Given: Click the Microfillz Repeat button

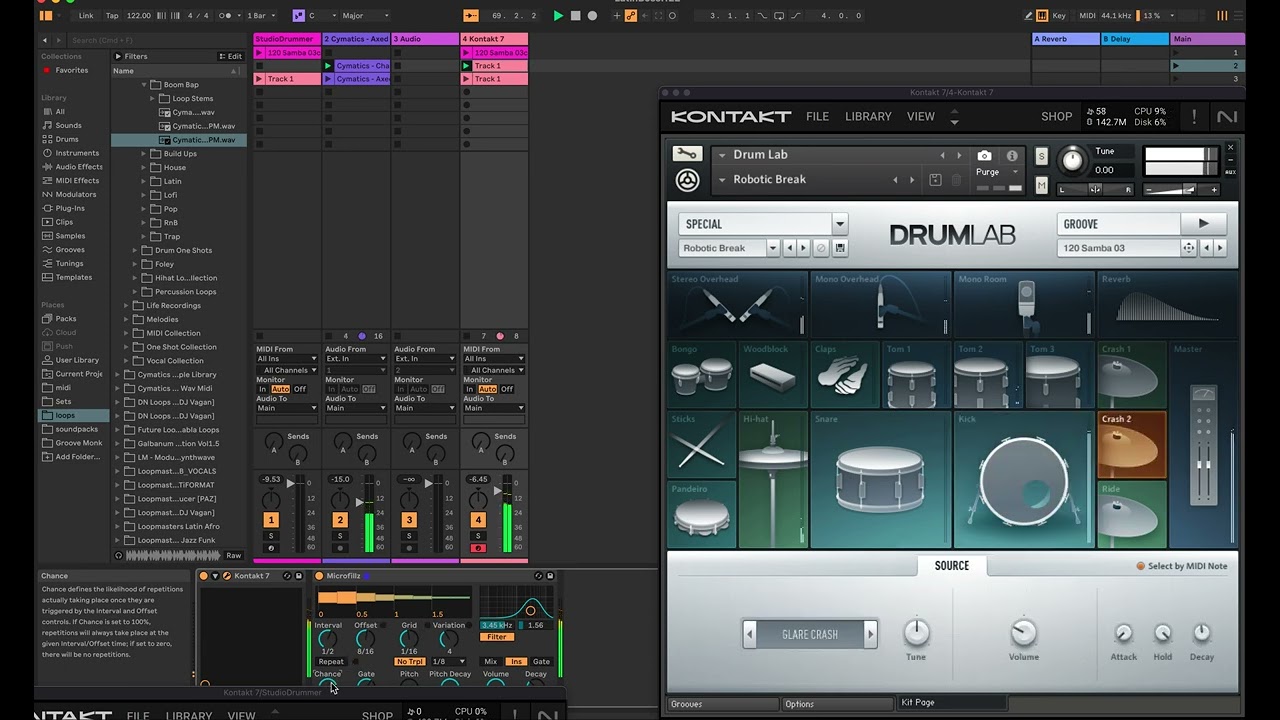Looking at the screenshot, I should point(331,661).
